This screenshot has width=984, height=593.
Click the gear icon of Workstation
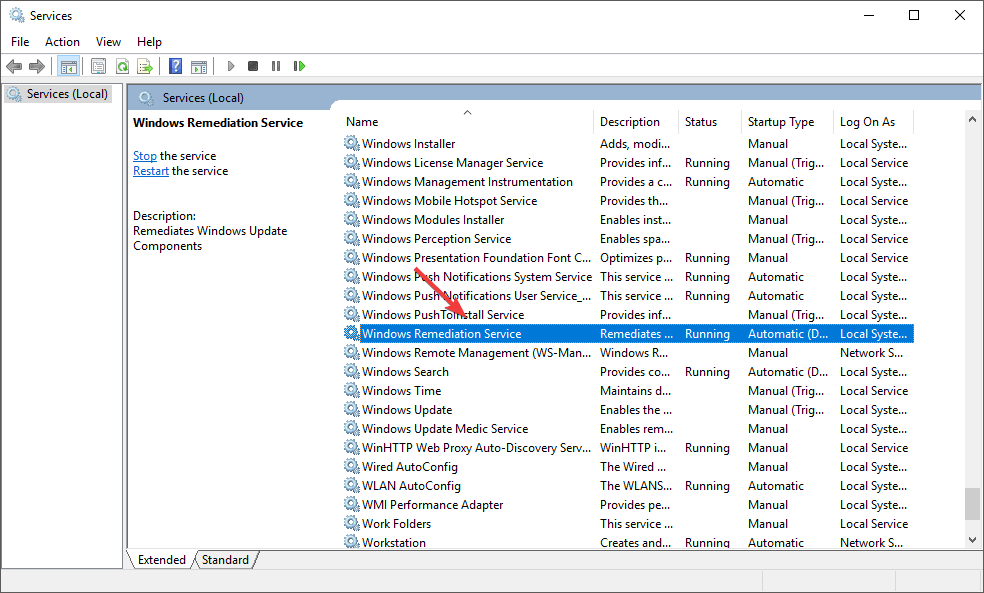click(x=351, y=542)
